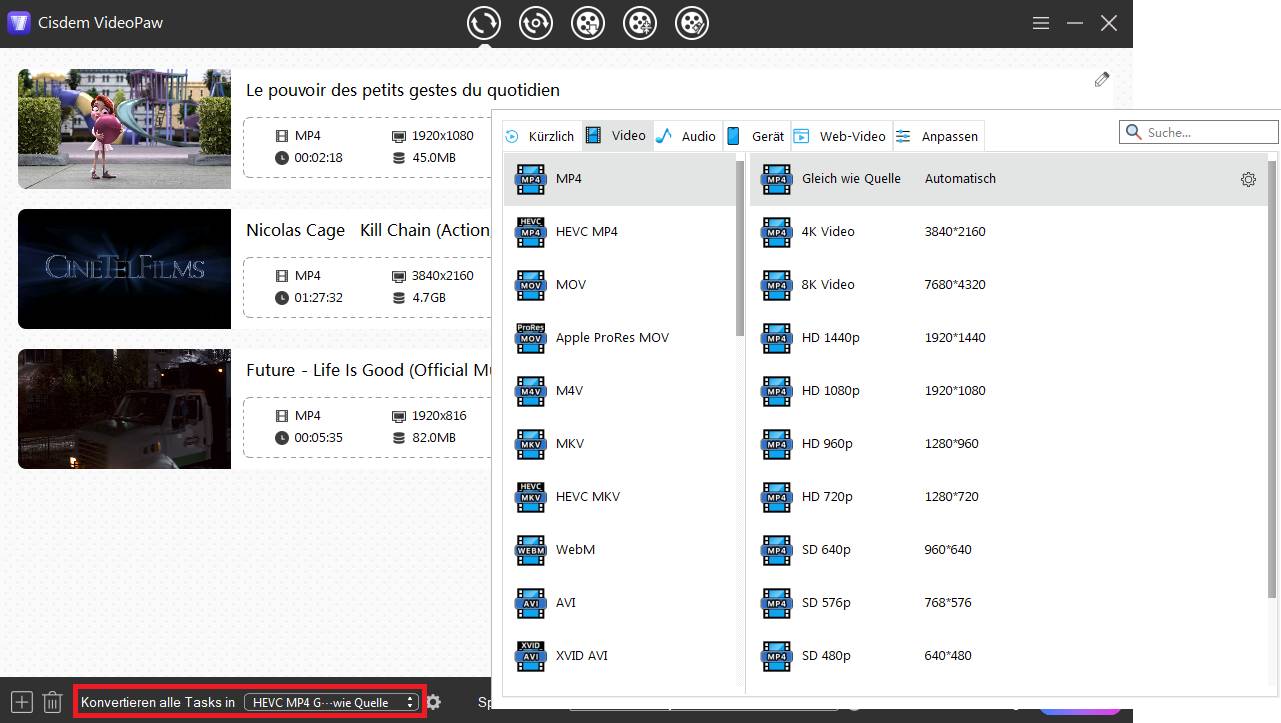Choose the HD 1080p resolution preset
The height and width of the screenshot is (723, 1281).
click(830, 391)
